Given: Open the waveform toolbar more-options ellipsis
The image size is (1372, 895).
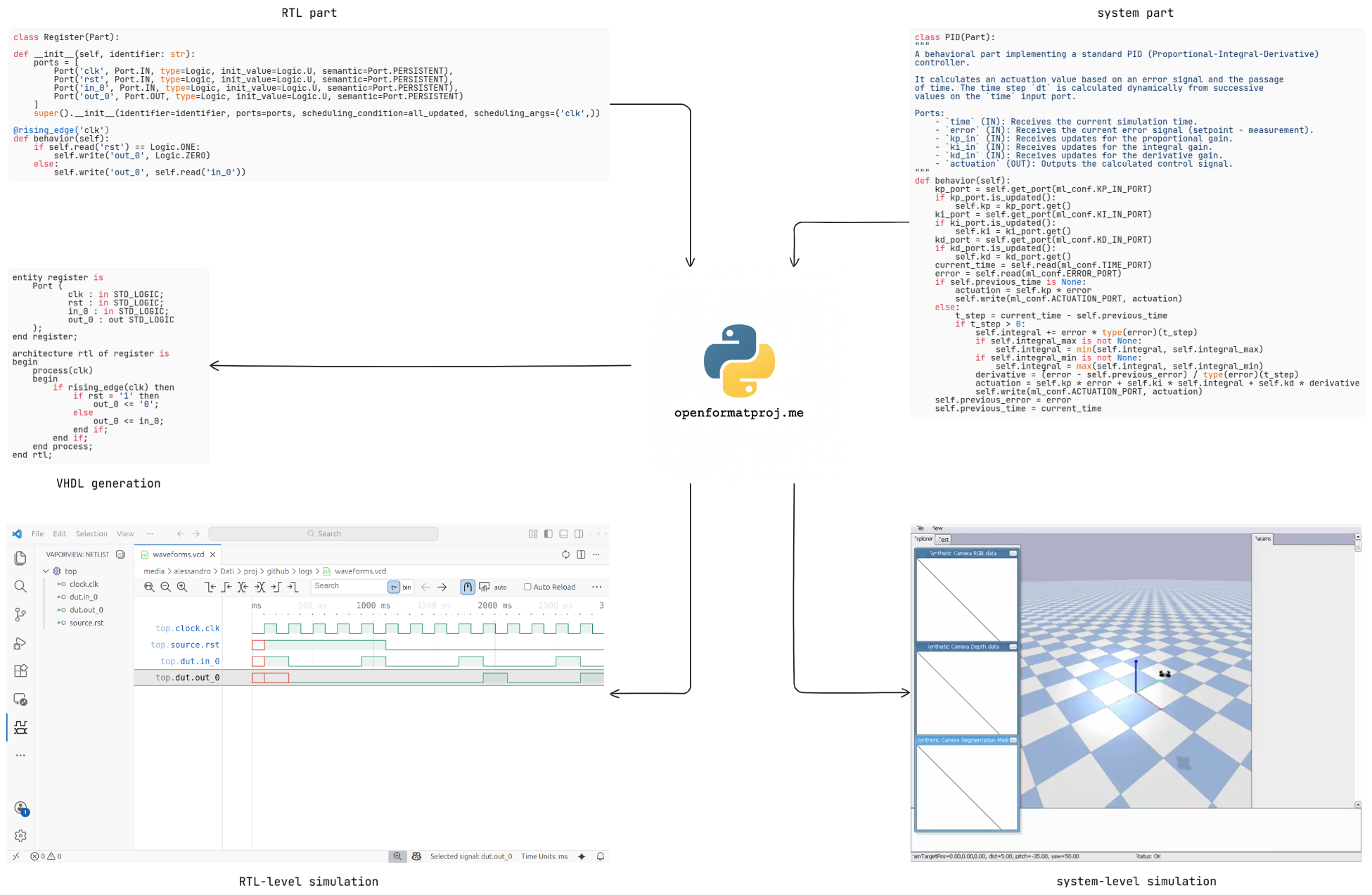Looking at the screenshot, I should click(596, 587).
